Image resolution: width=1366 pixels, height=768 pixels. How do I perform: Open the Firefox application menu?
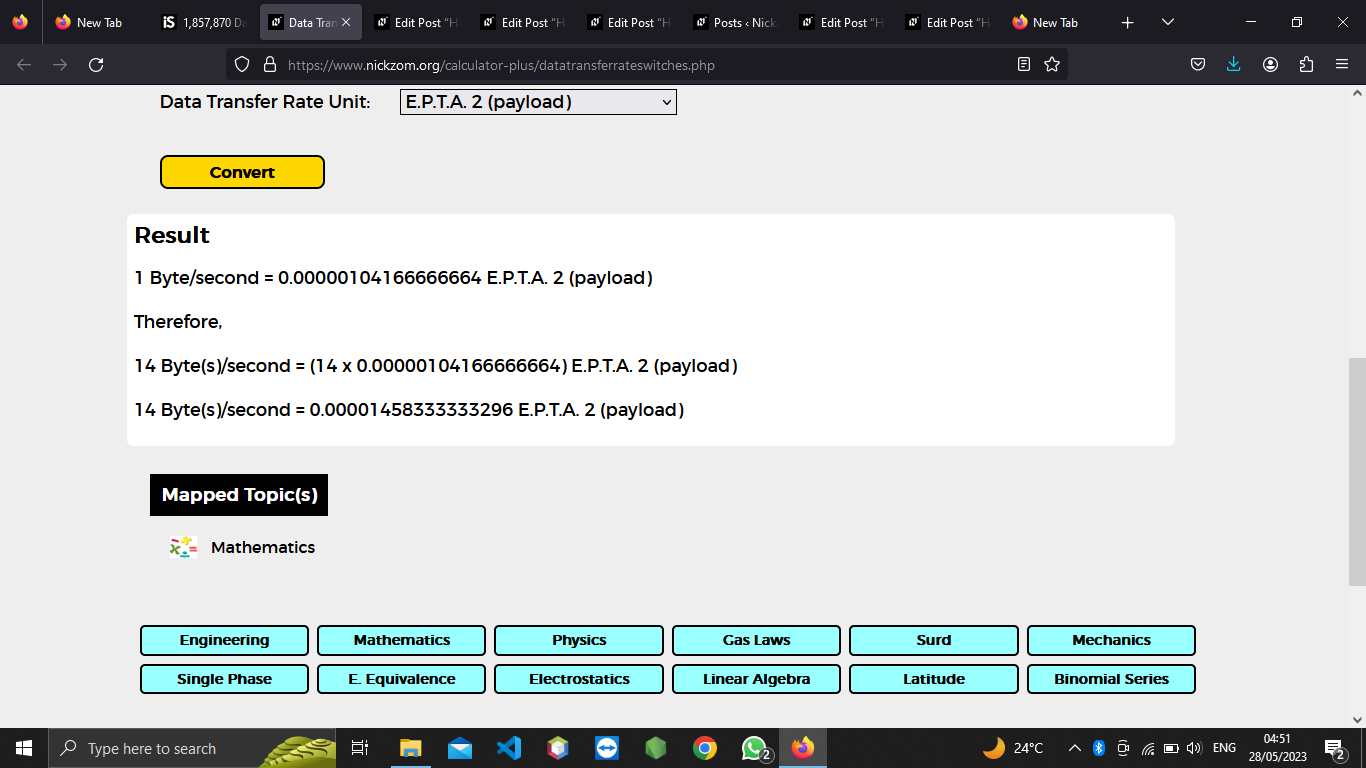coord(1342,65)
